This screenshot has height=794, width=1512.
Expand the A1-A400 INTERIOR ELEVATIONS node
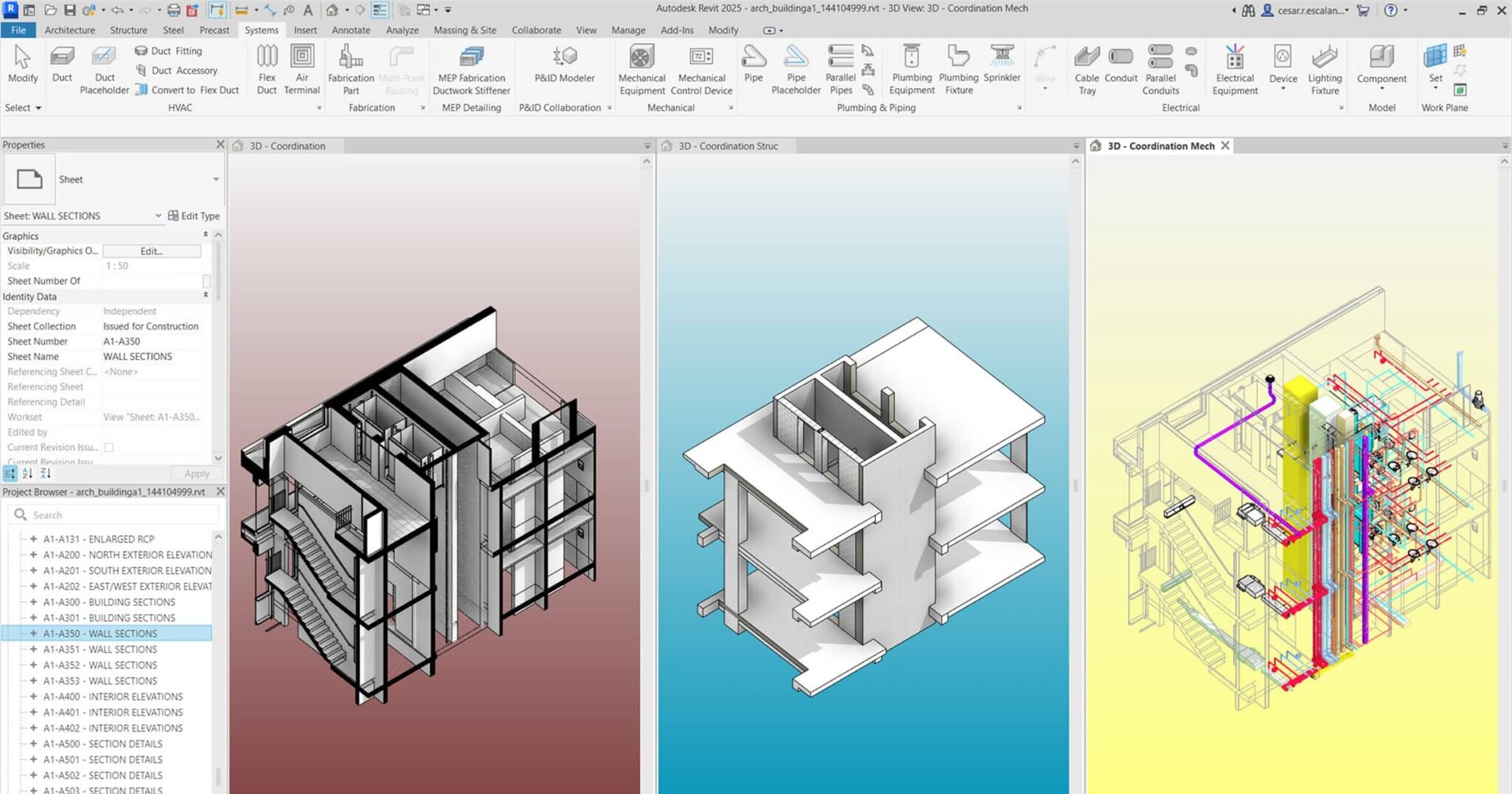point(32,696)
